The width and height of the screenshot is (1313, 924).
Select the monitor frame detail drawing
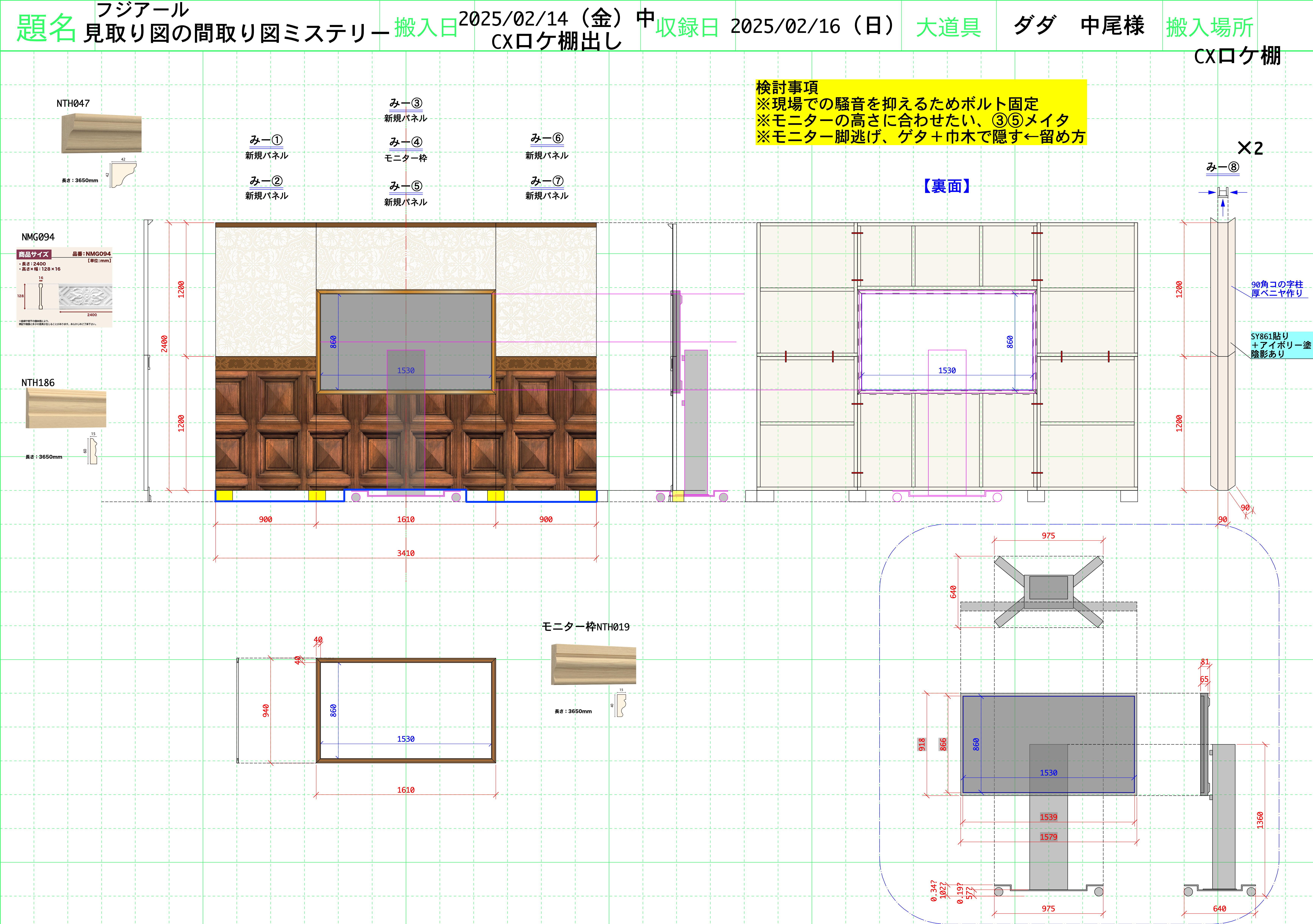(406, 710)
